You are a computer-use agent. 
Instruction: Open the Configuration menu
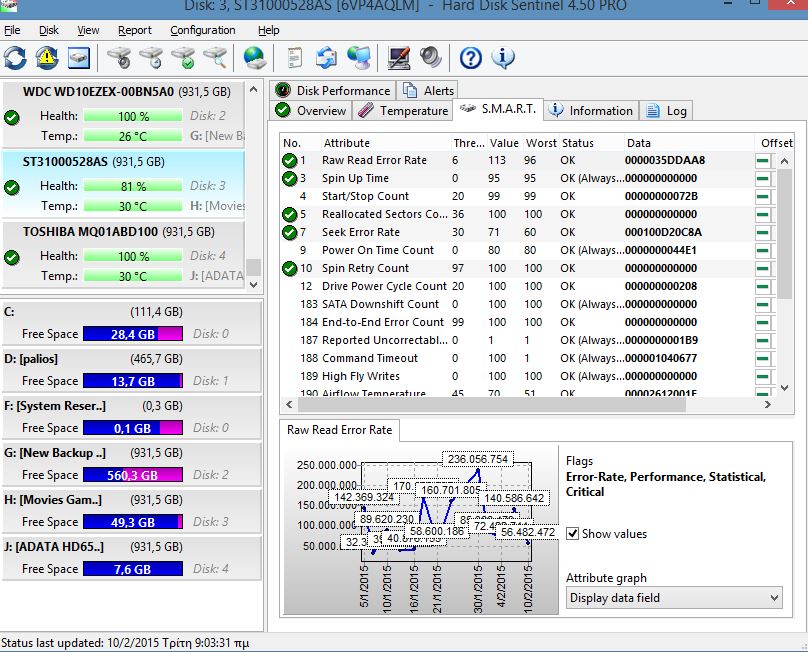(203, 30)
